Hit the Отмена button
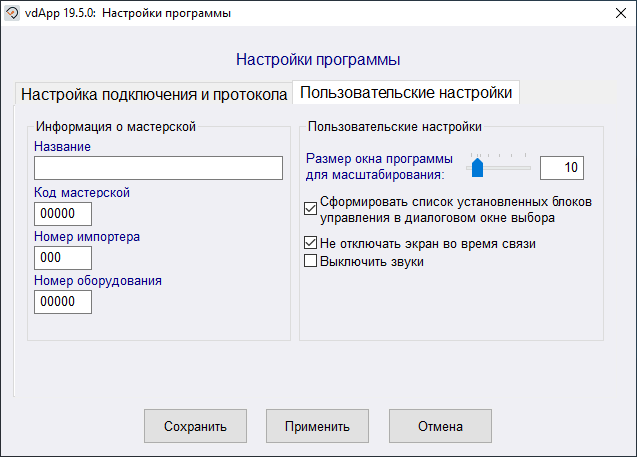Screen dimensions: 637x457 tap(440, 426)
